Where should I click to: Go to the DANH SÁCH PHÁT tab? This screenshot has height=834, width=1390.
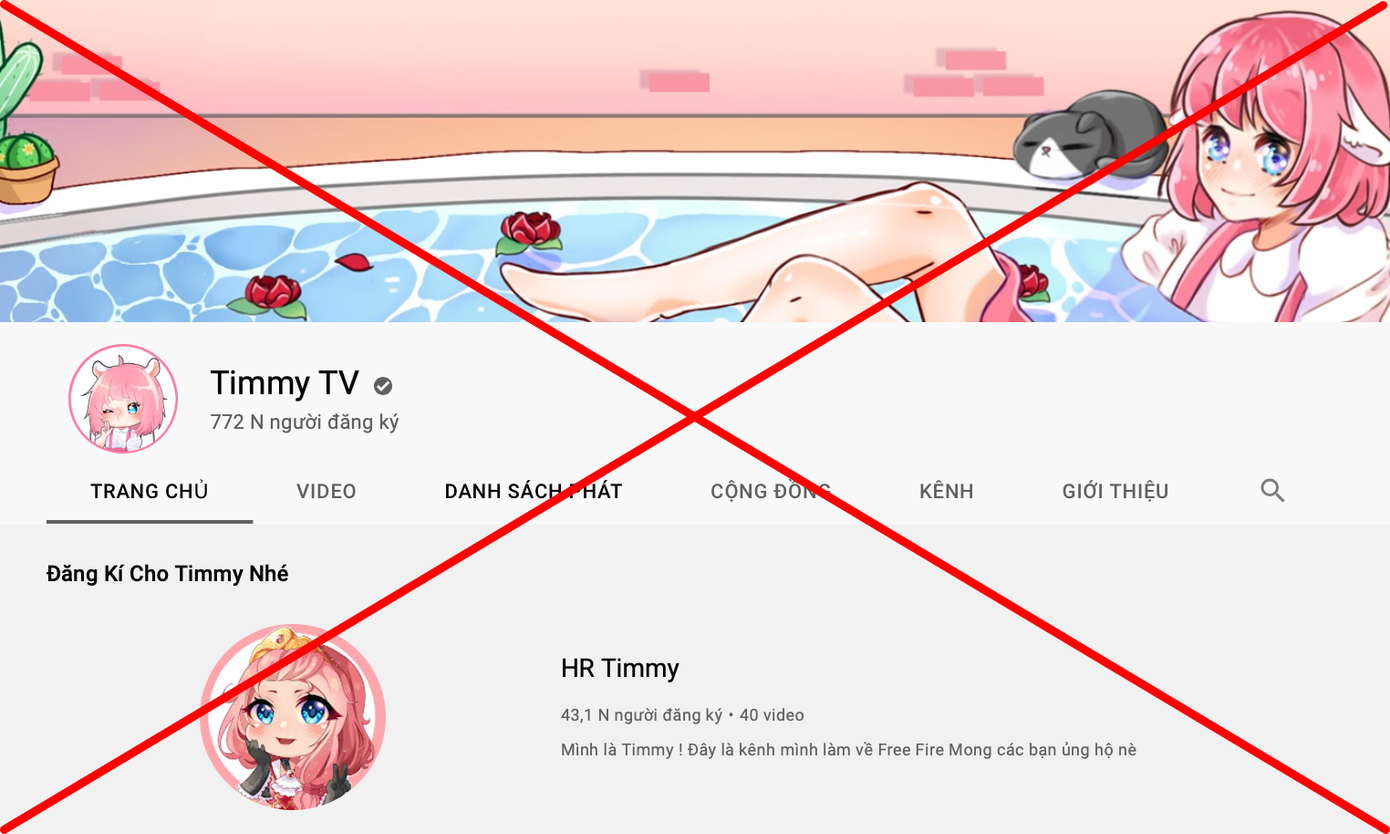[533, 491]
